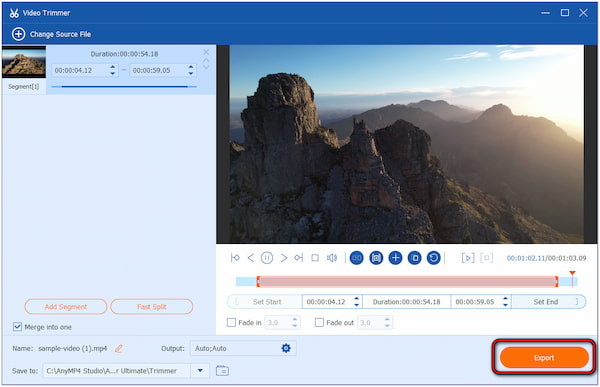The image size is (600, 387).
Task: Open the Save to path dropdown
Action: pos(200,371)
